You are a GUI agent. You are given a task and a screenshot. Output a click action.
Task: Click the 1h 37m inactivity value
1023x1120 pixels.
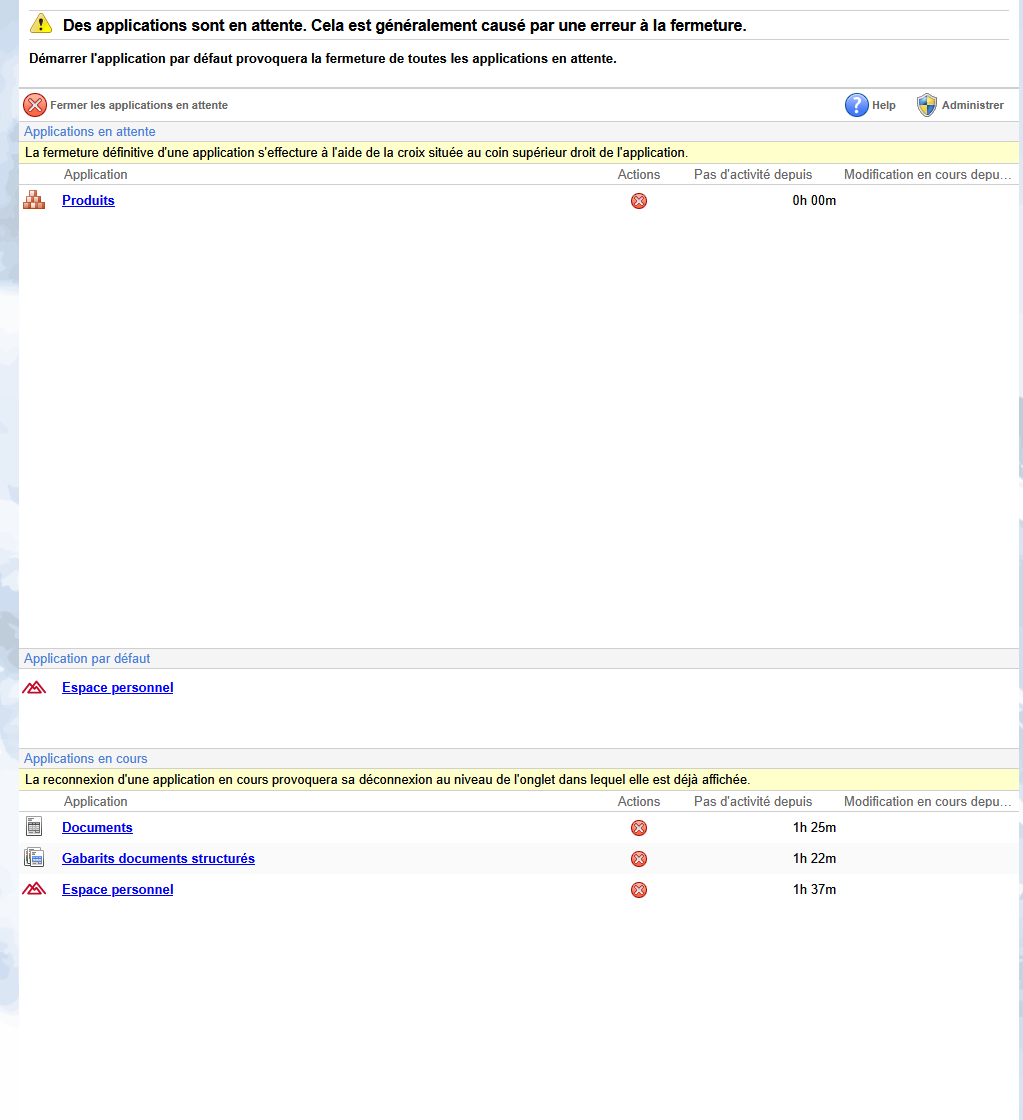pos(814,890)
